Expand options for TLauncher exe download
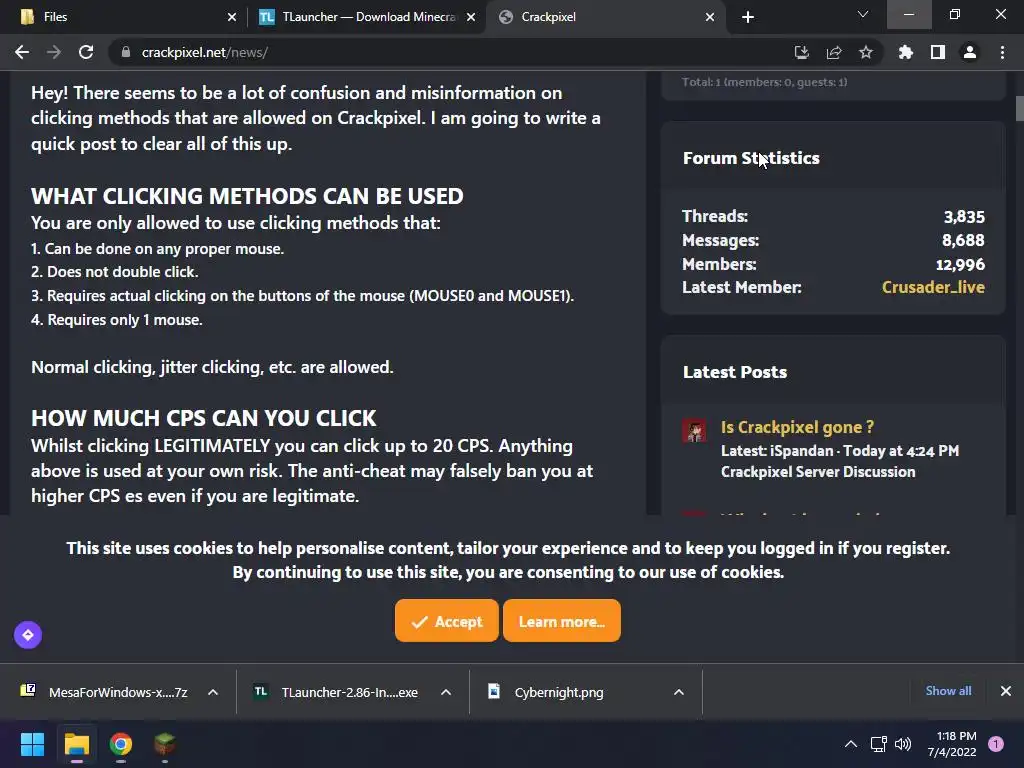Viewport: 1024px width, 768px height. coord(446,692)
